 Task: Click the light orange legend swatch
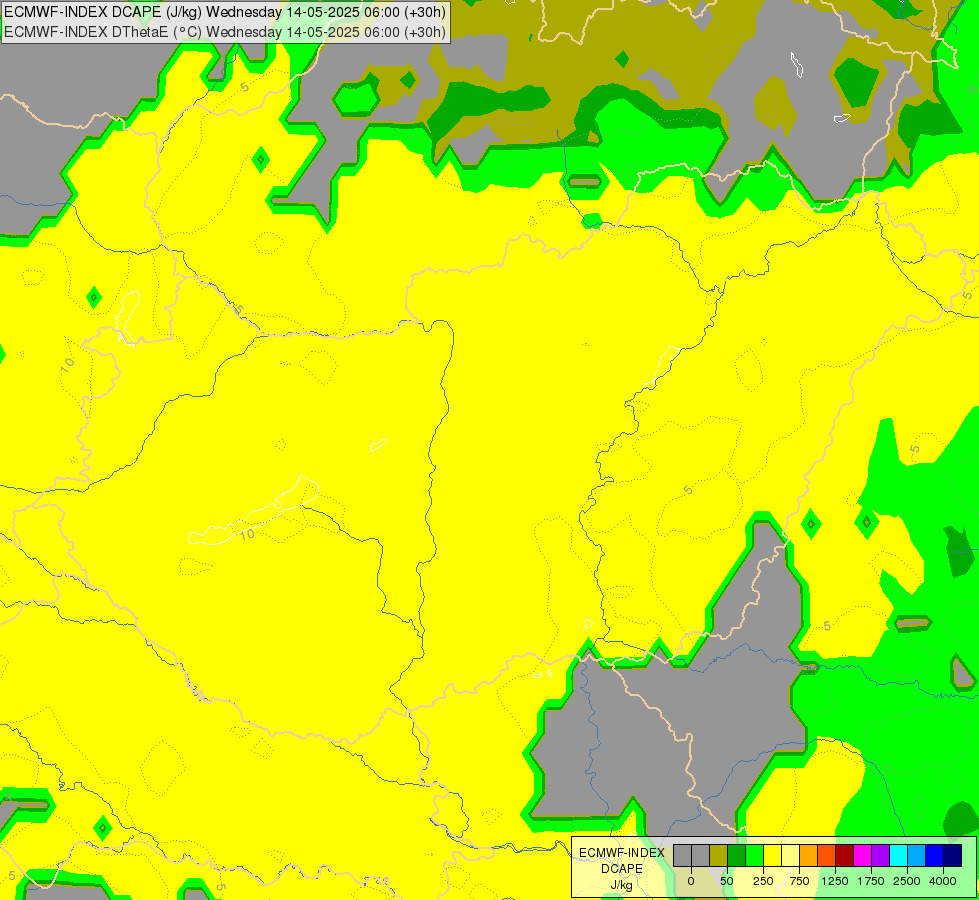point(809,856)
